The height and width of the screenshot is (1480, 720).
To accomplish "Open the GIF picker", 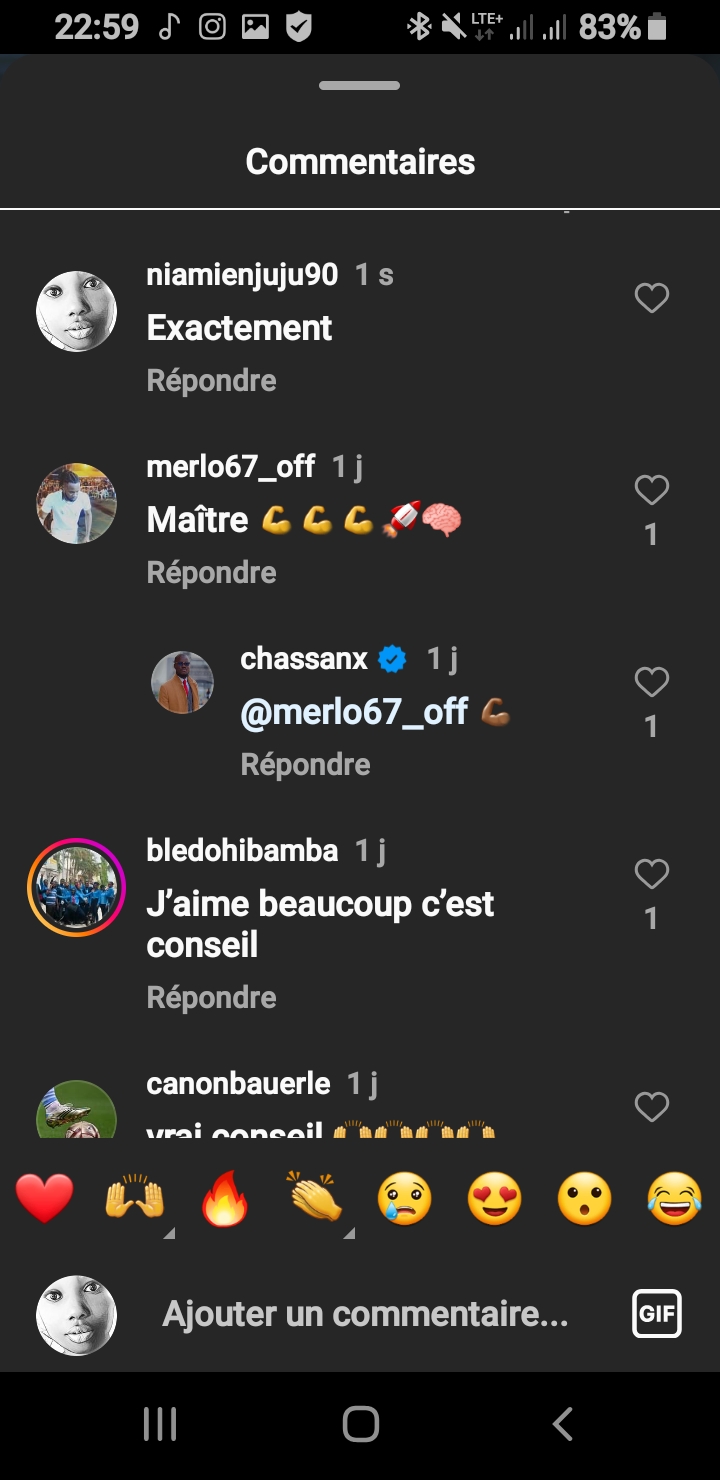I will click(657, 1314).
